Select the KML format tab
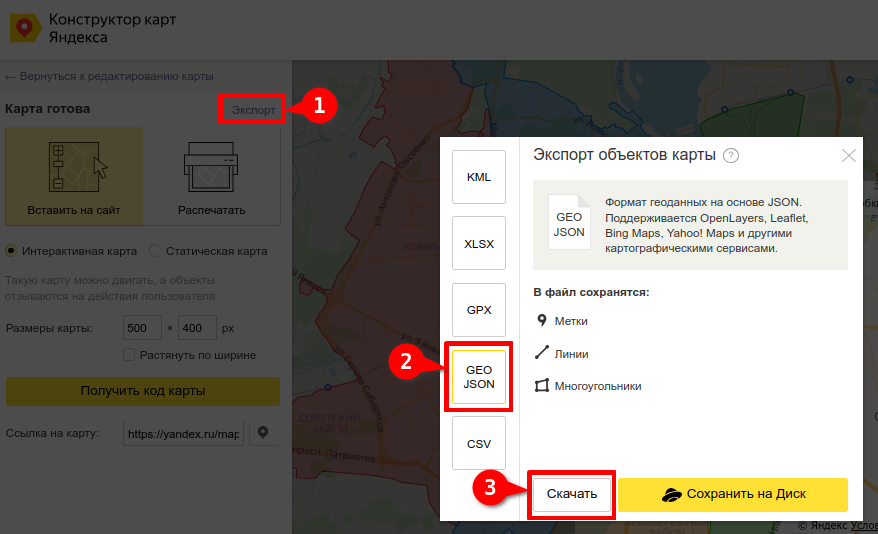 tap(479, 177)
